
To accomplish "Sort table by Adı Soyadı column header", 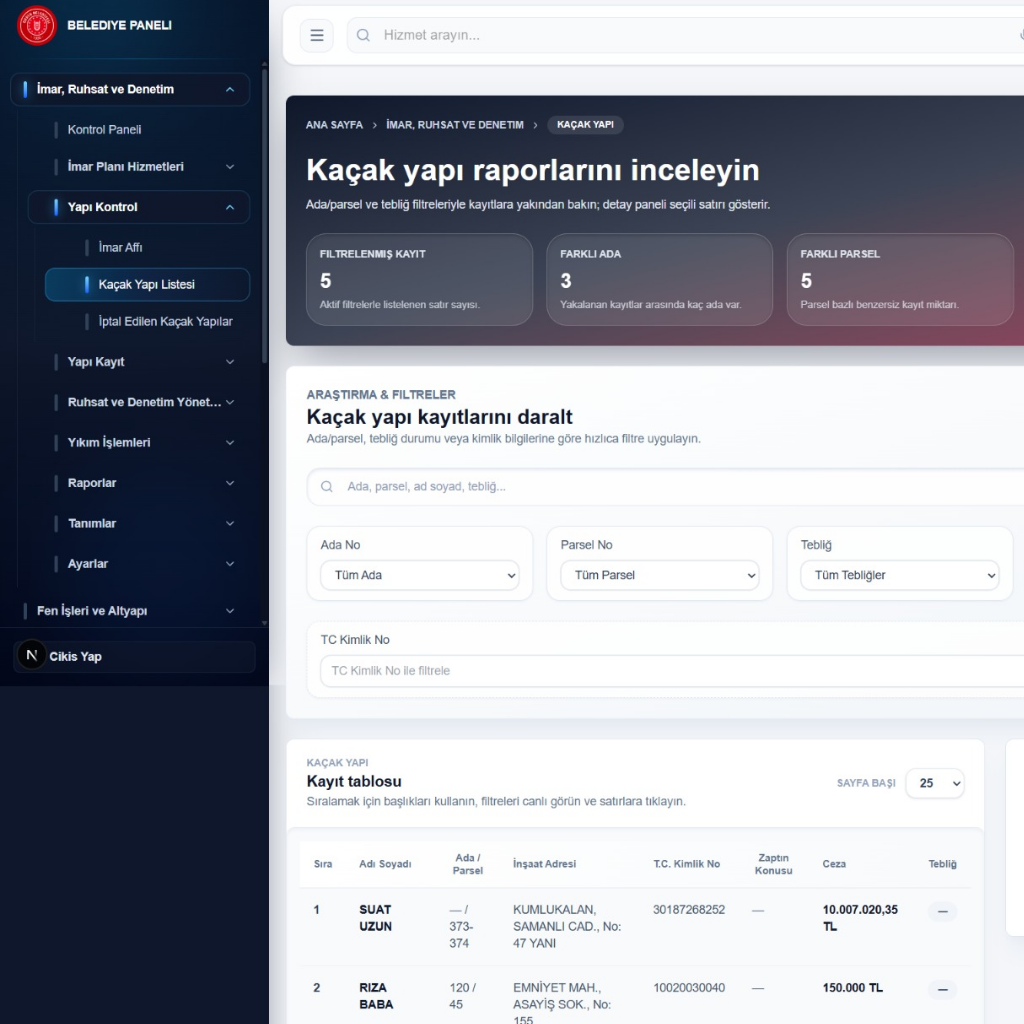I will (385, 864).
